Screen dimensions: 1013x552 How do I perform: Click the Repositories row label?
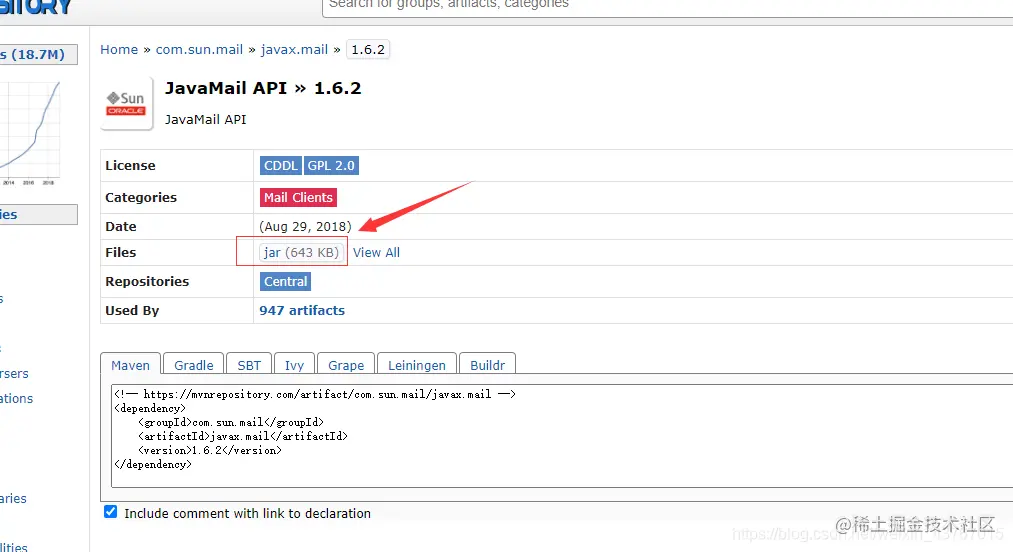click(147, 282)
